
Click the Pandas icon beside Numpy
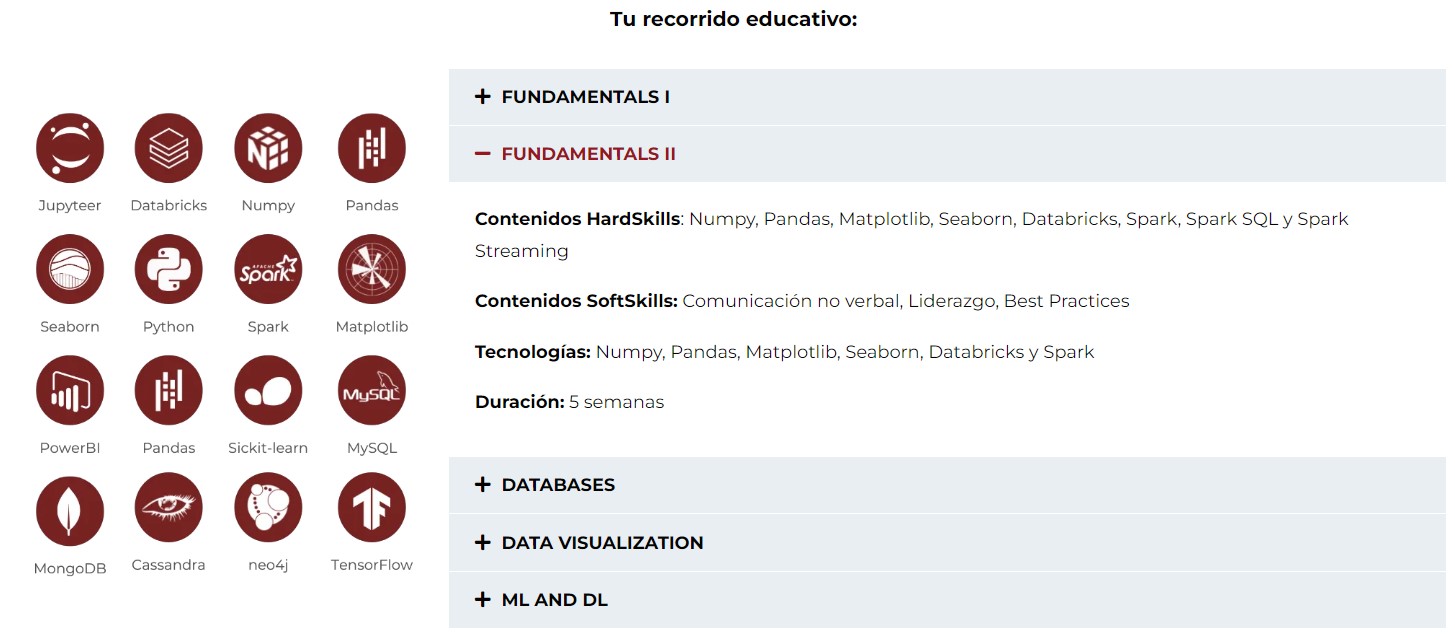click(x=372, y=148)
